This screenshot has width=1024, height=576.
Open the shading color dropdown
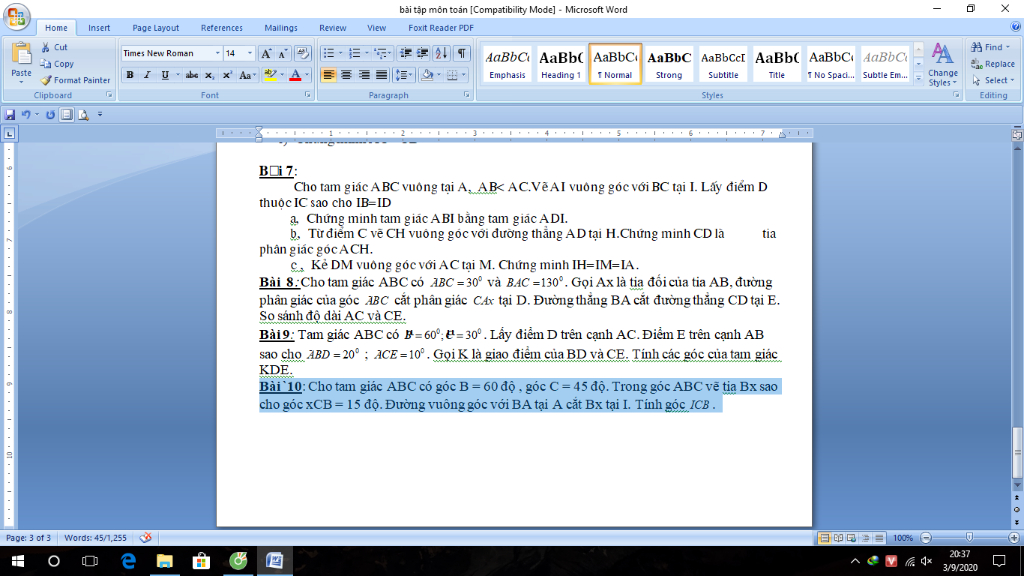point(439,75)
